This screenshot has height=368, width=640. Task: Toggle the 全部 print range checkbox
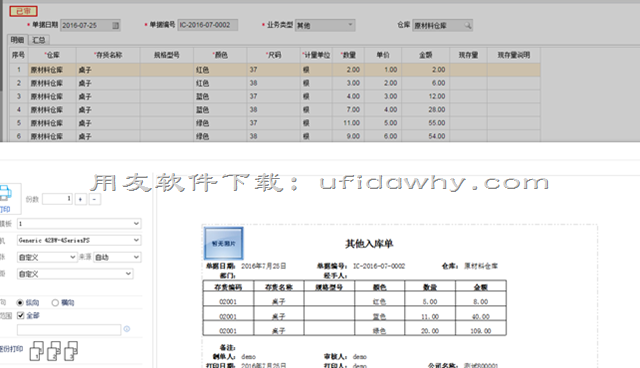[21, 315]
